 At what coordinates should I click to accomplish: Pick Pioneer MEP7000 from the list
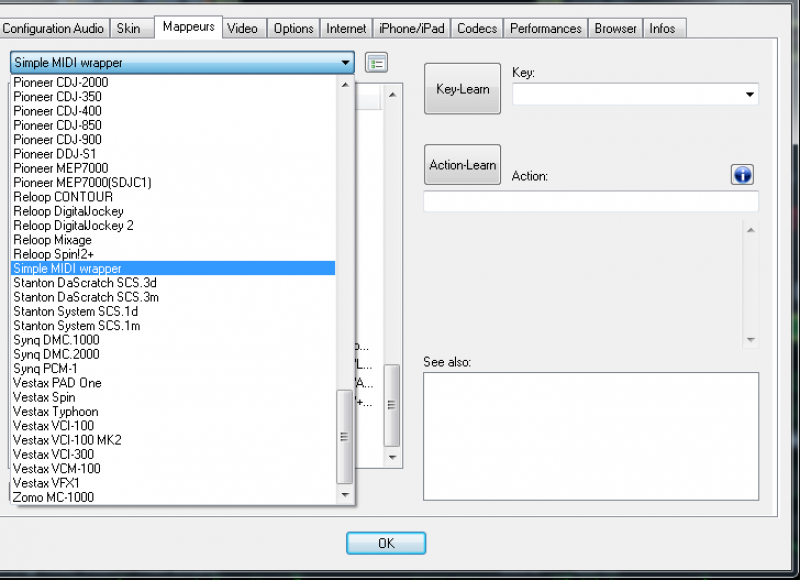click(173, 168)
